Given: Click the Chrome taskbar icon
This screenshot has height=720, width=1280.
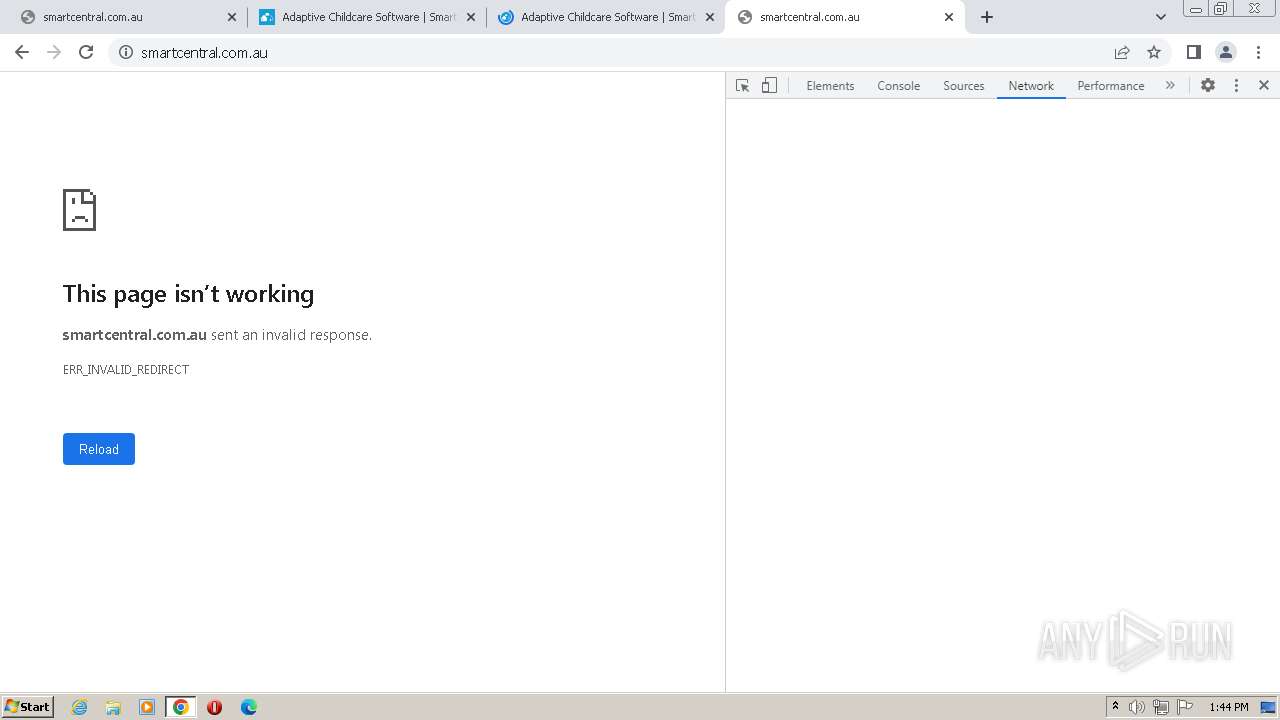Looking at the screenshot, I should [x=181, y=707].
